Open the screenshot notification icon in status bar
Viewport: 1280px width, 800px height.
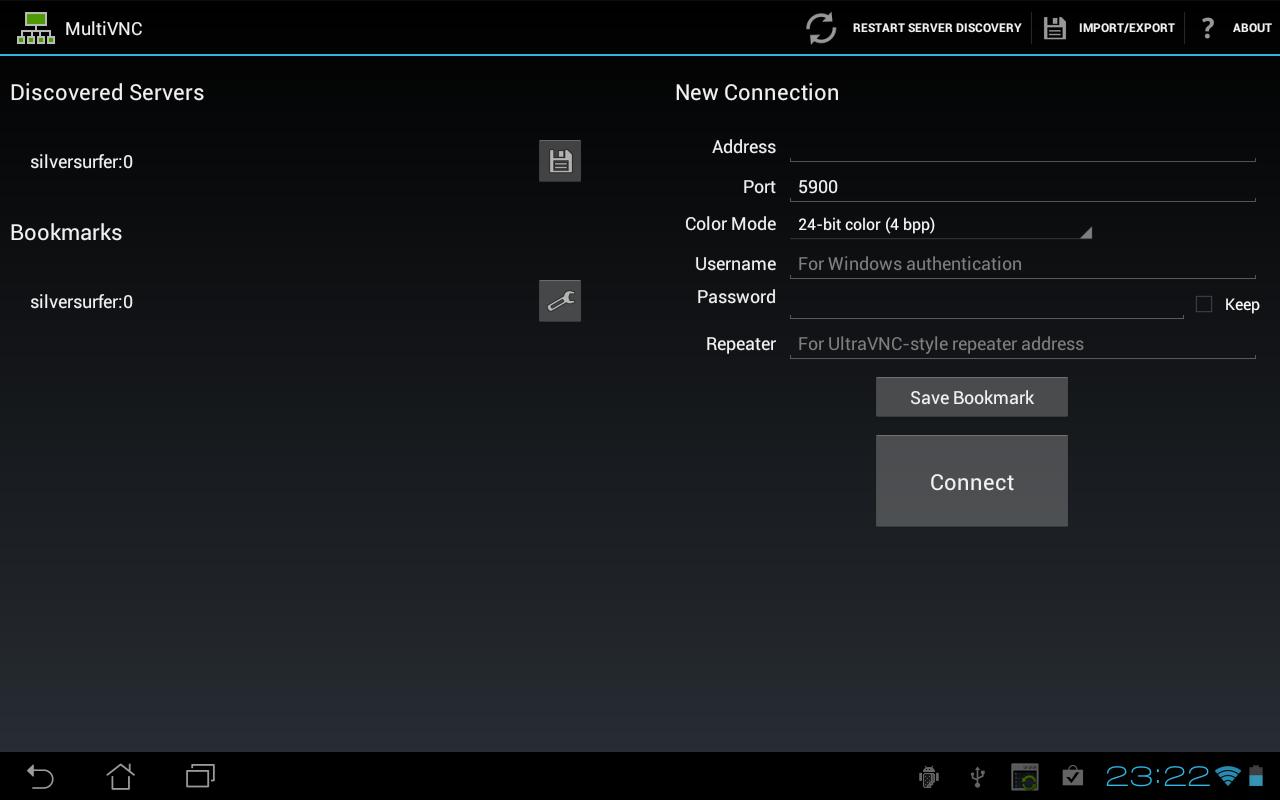[1025, 777]
